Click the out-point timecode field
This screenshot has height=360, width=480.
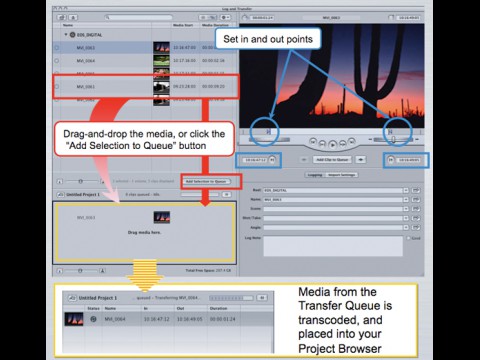click(x=408, y=160)
